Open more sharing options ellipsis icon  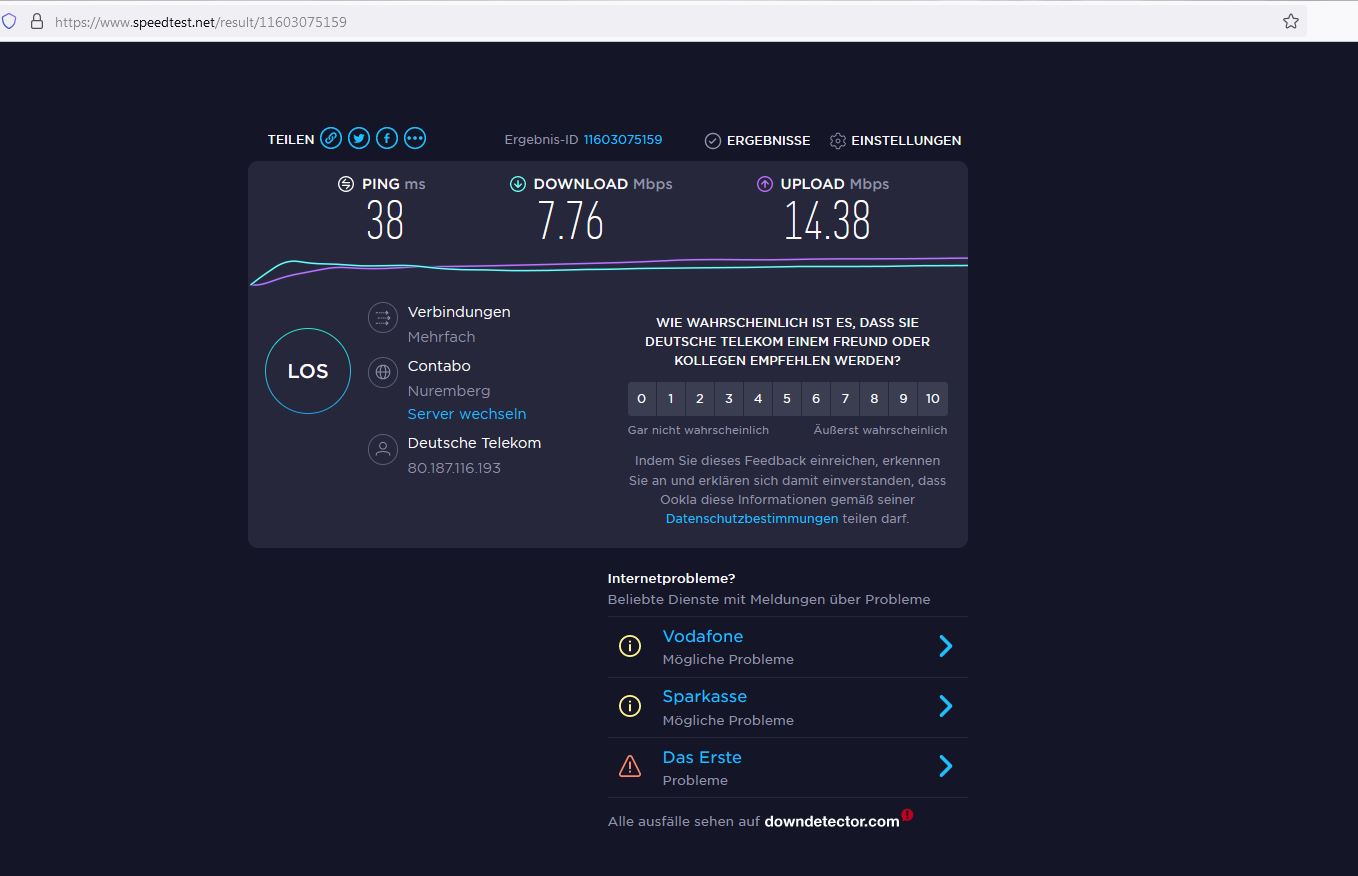point(415,139)
